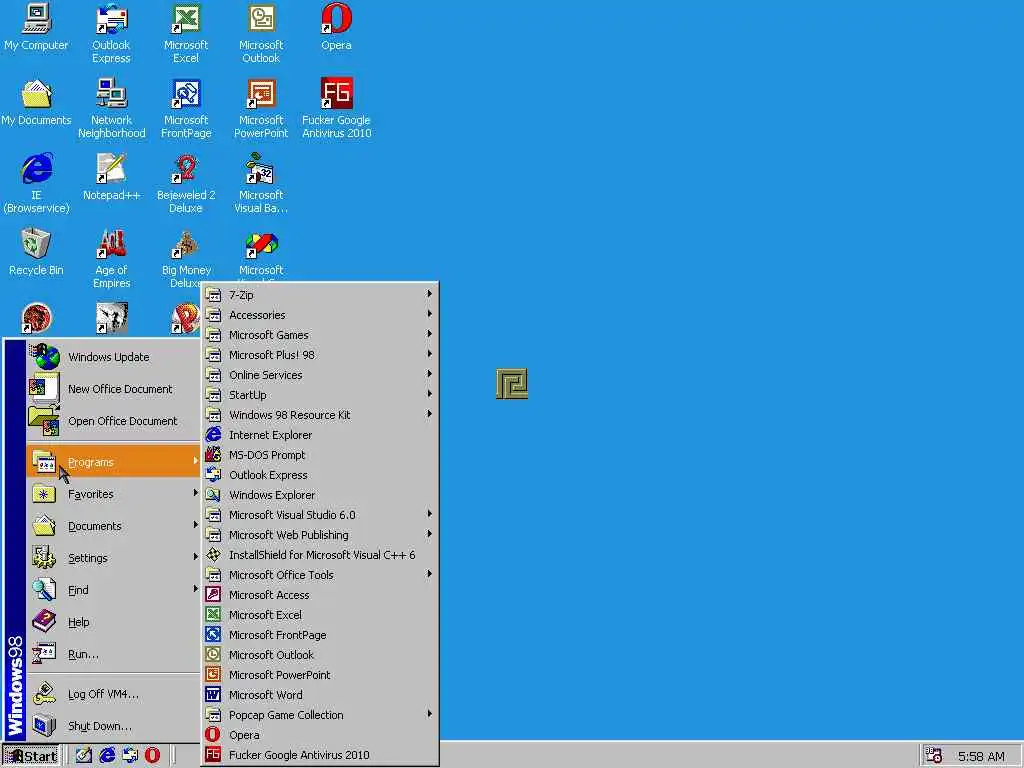Image resolution: width=1024 pixels, height=768 pixels.
Task: Expand the Accessories program folder
Action: pos(320,315)
